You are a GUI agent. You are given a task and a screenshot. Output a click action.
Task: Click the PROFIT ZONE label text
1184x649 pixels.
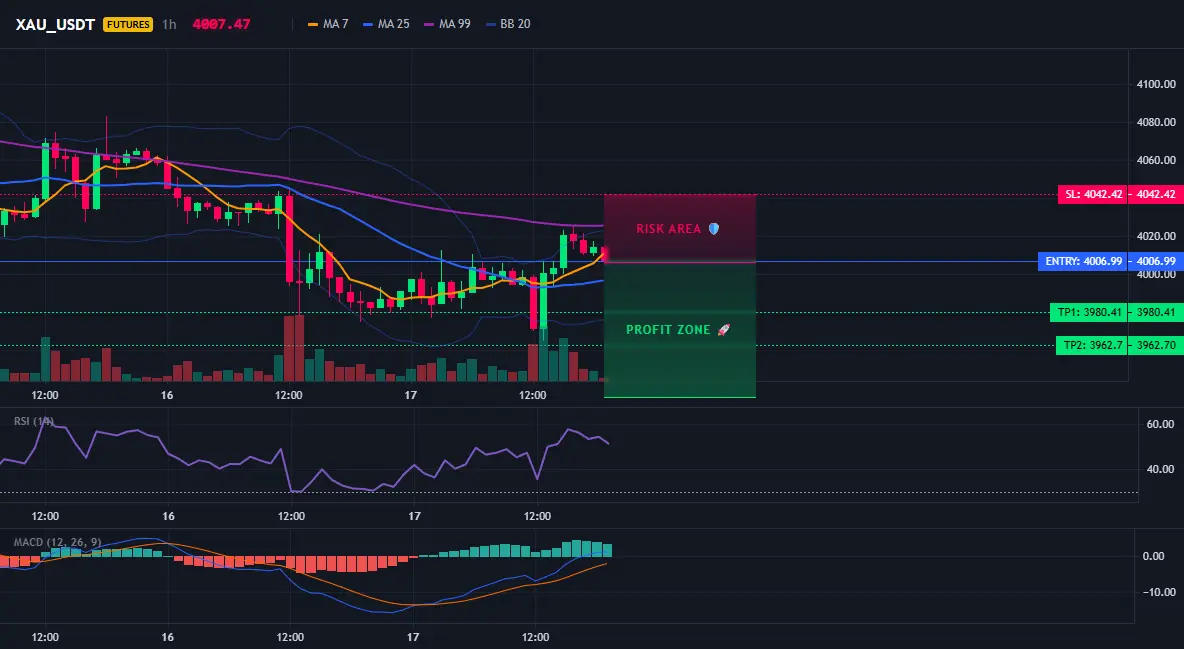coord(668,329)
